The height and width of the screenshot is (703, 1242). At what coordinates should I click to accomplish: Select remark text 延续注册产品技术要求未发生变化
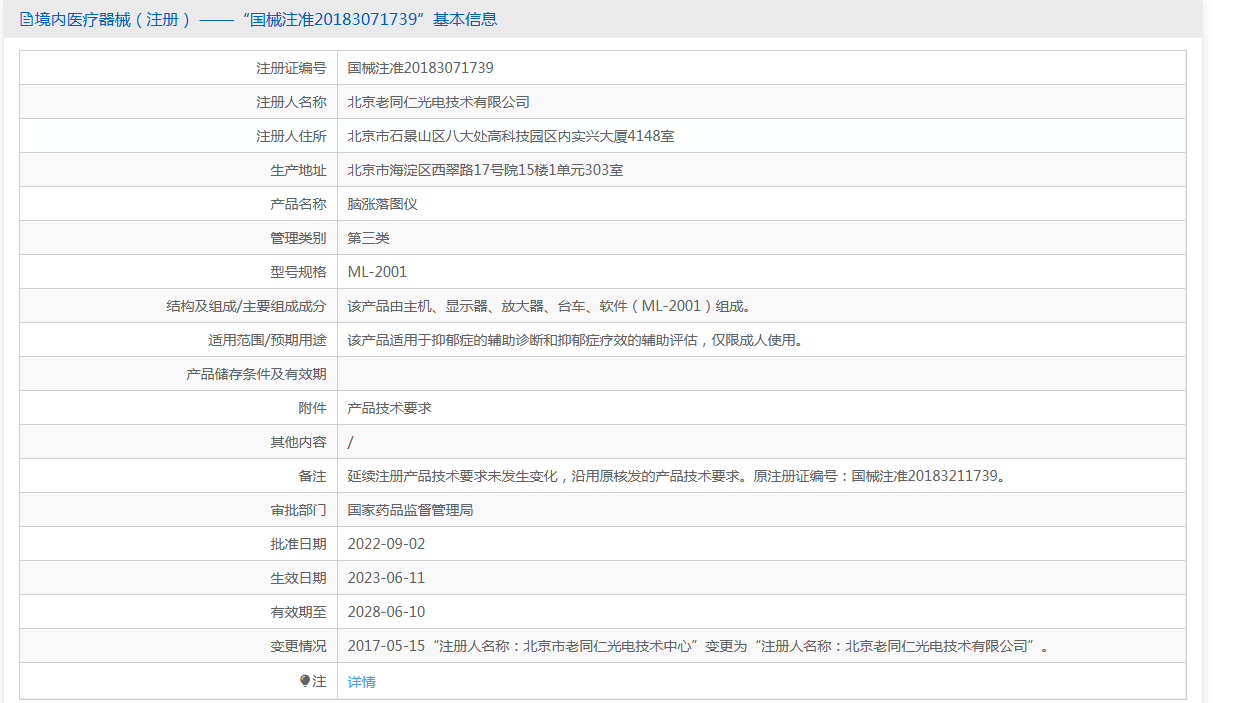click(453, 476)
